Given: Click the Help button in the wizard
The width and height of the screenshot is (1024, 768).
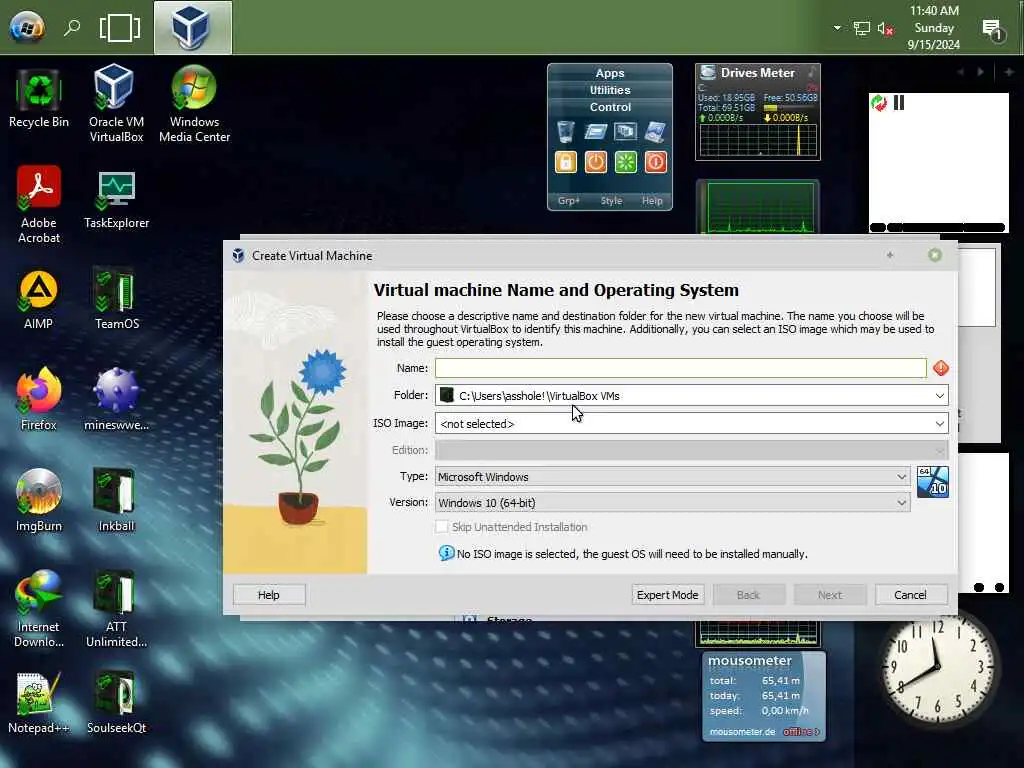Looking at the screenshot, I should (x=268, y=595).
